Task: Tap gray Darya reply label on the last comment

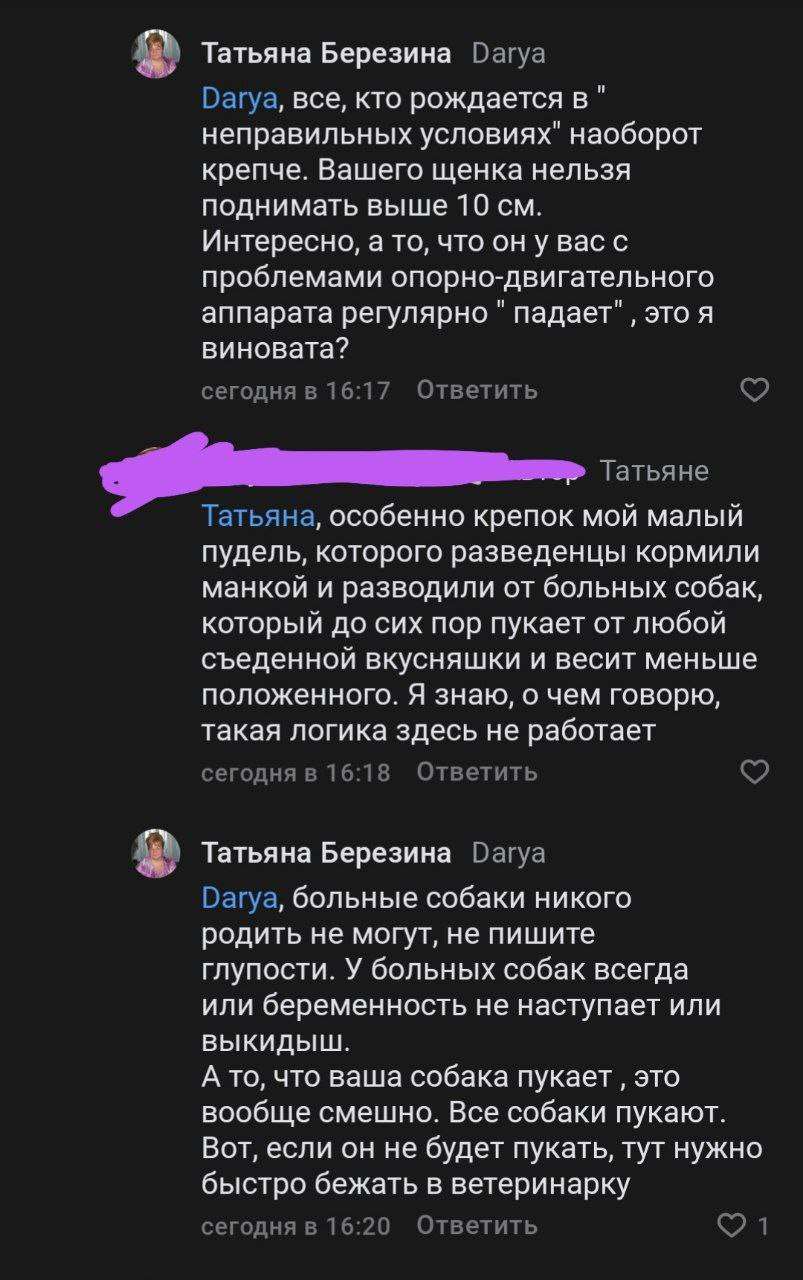Action: [508, 852]
